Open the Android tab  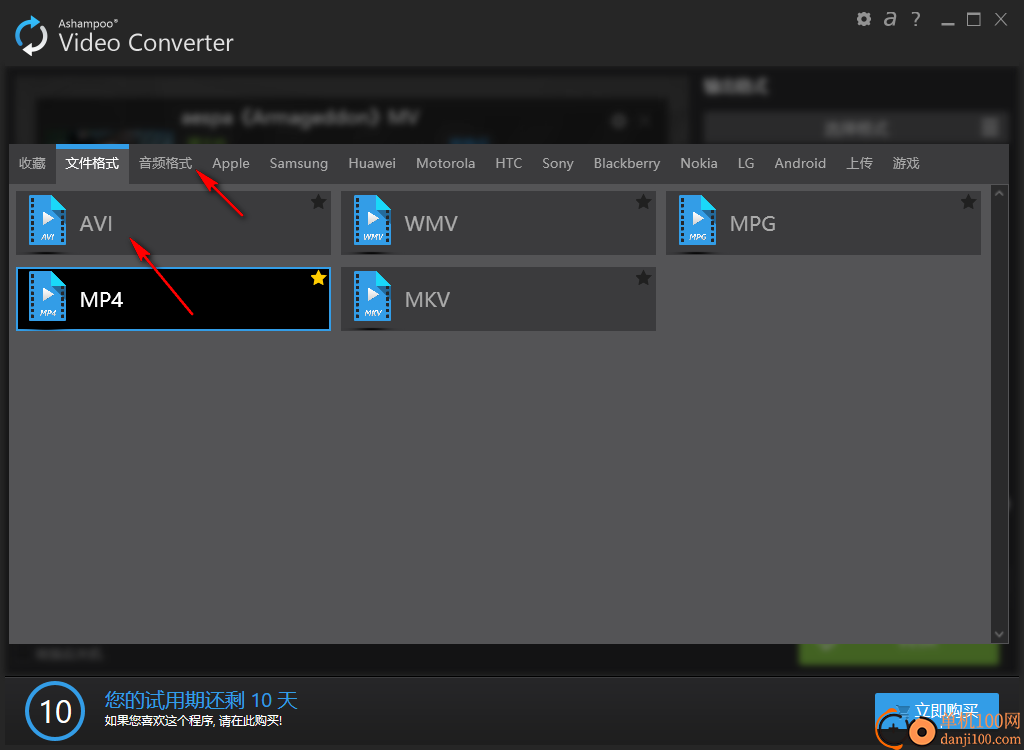pyautogui.click(x=800, y=163)
